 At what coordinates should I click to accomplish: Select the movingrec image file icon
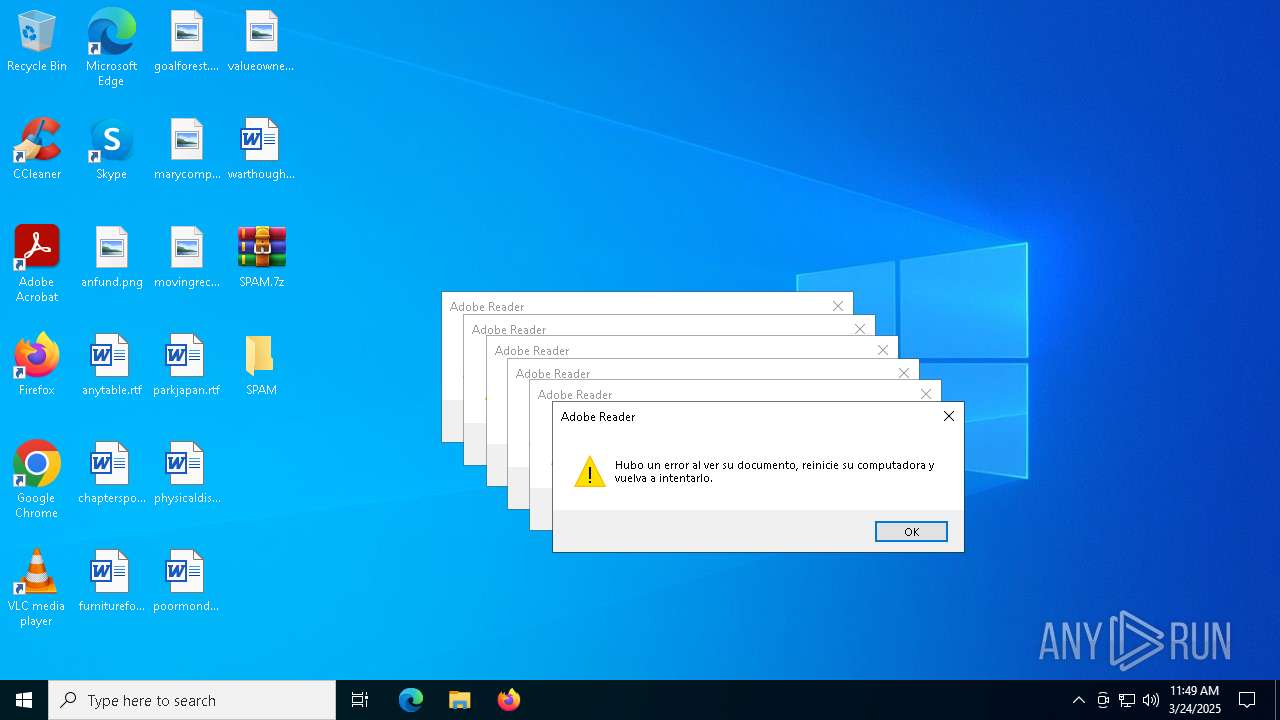coord(186,258)
